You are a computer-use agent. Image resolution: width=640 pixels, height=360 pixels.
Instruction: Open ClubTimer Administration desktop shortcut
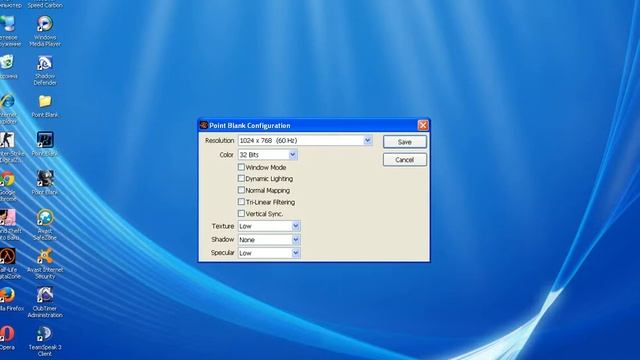coord(45,302)
